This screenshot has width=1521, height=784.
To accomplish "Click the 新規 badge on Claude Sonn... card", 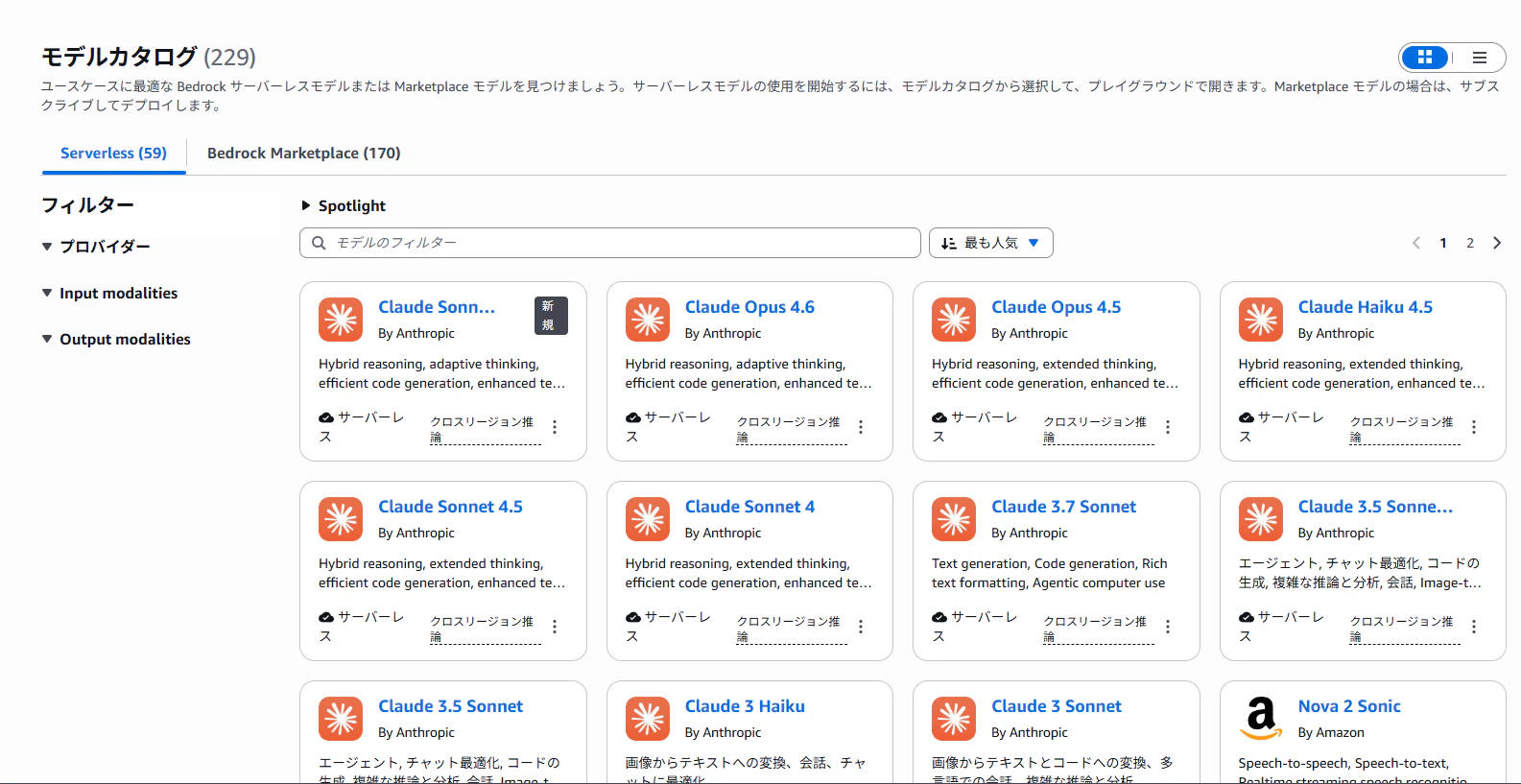I will click(x=551, y=316).
